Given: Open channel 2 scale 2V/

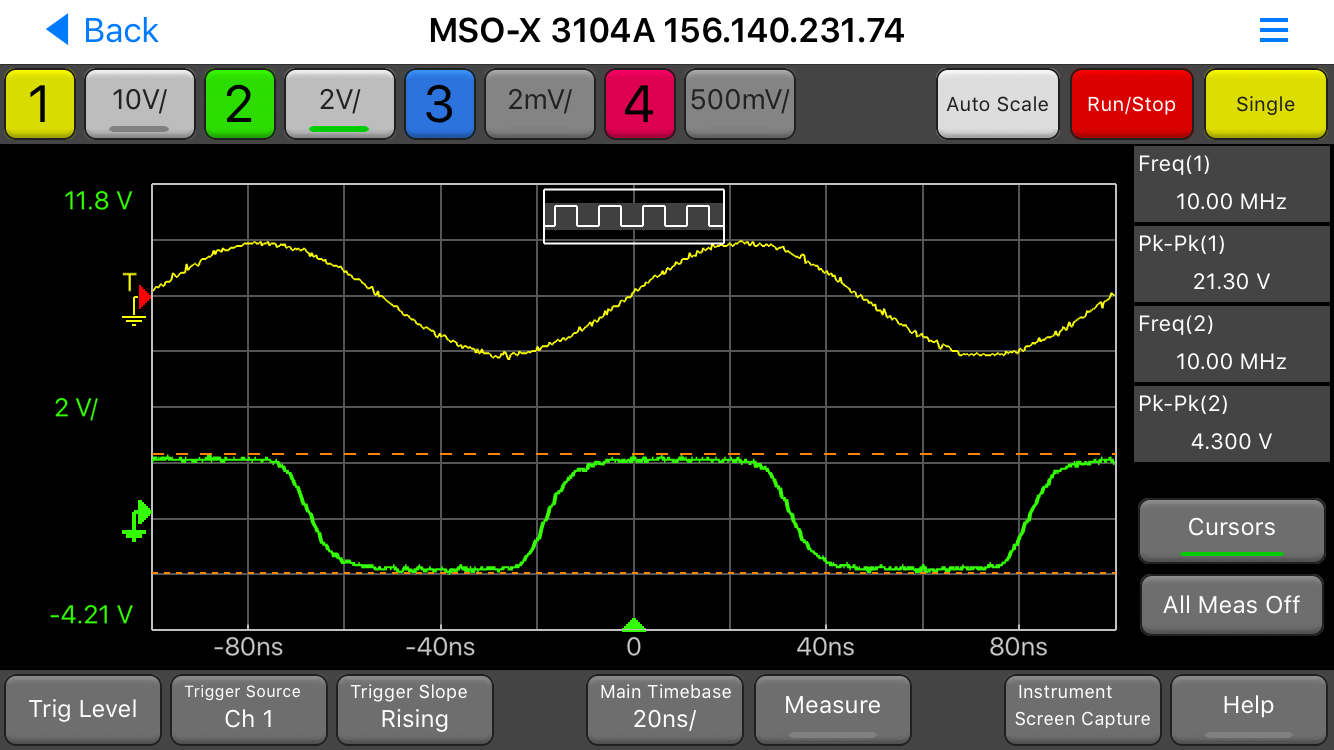Looking at the screenshot, I should tap(340, 104).
